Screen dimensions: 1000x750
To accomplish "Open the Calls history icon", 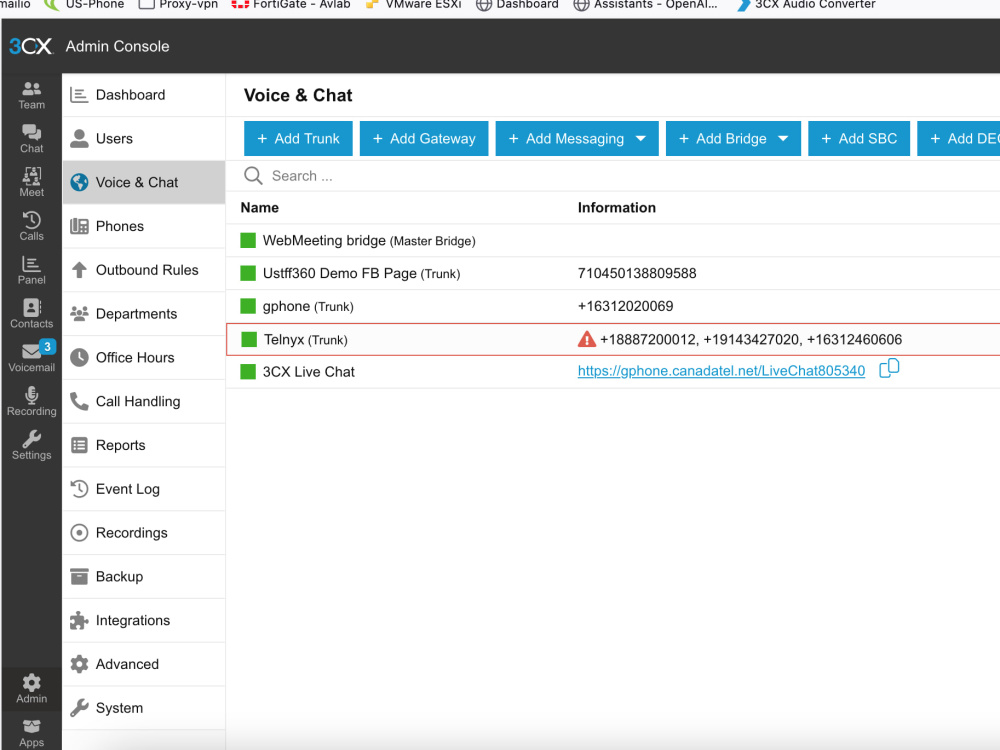I will tap(31, 226).
